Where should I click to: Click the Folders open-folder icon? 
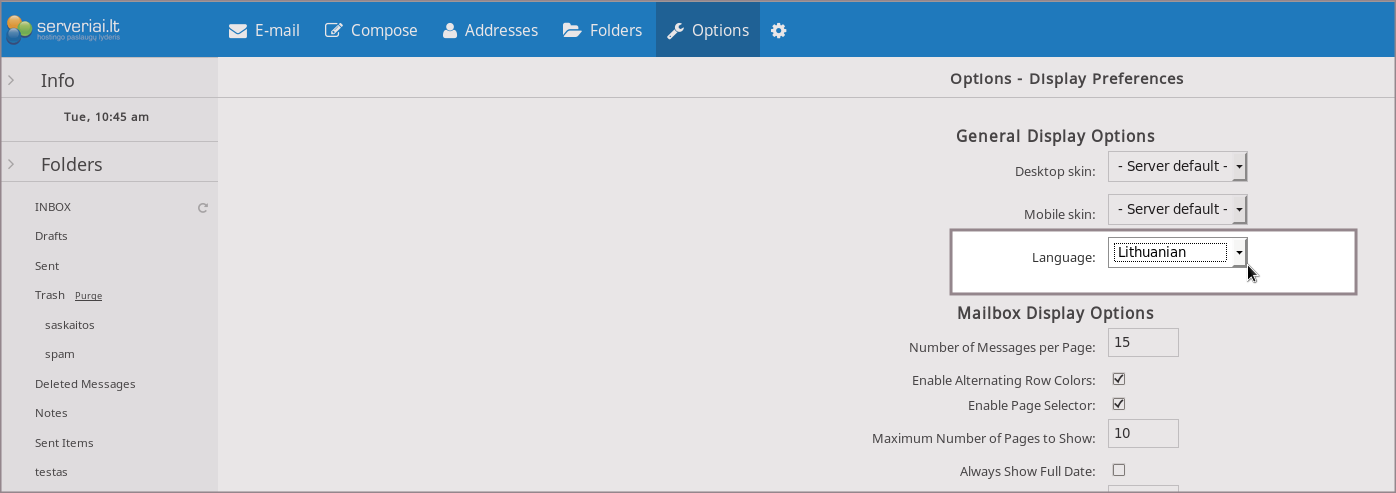pyautogui.click(x=572, y=30)
